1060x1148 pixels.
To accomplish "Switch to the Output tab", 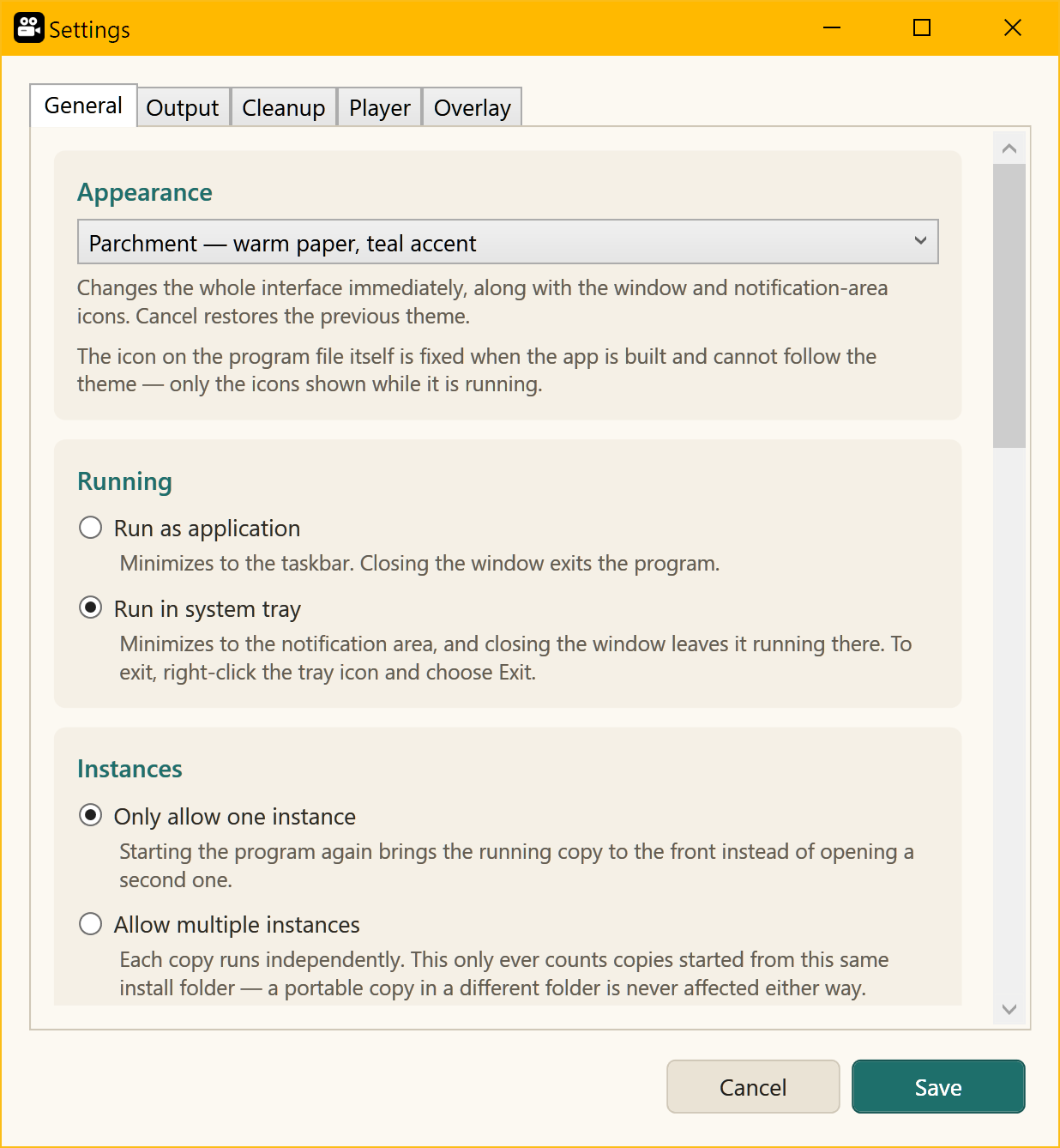I will [x=183, y=107].
